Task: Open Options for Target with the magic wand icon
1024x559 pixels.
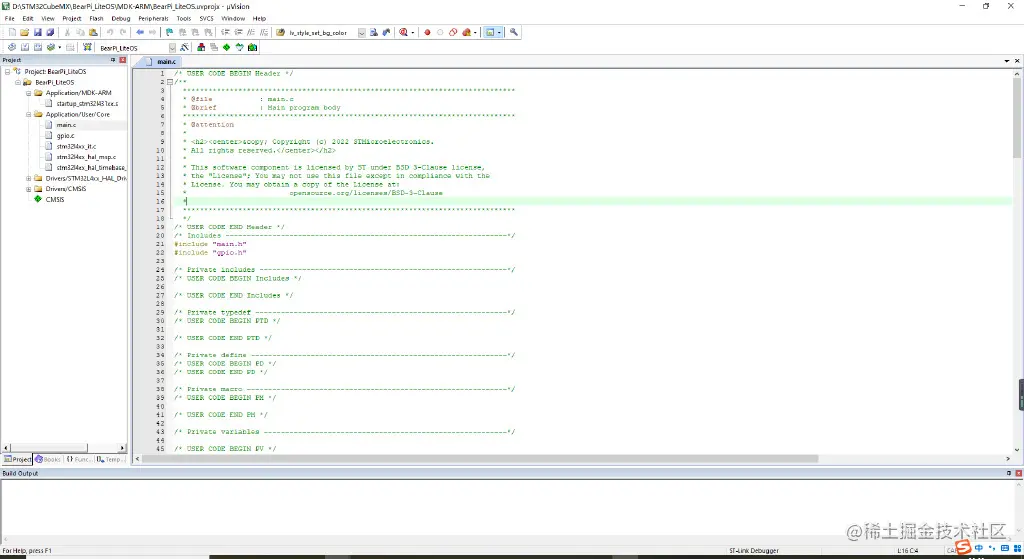Action: pyautogui.click(x=185, y=47)
